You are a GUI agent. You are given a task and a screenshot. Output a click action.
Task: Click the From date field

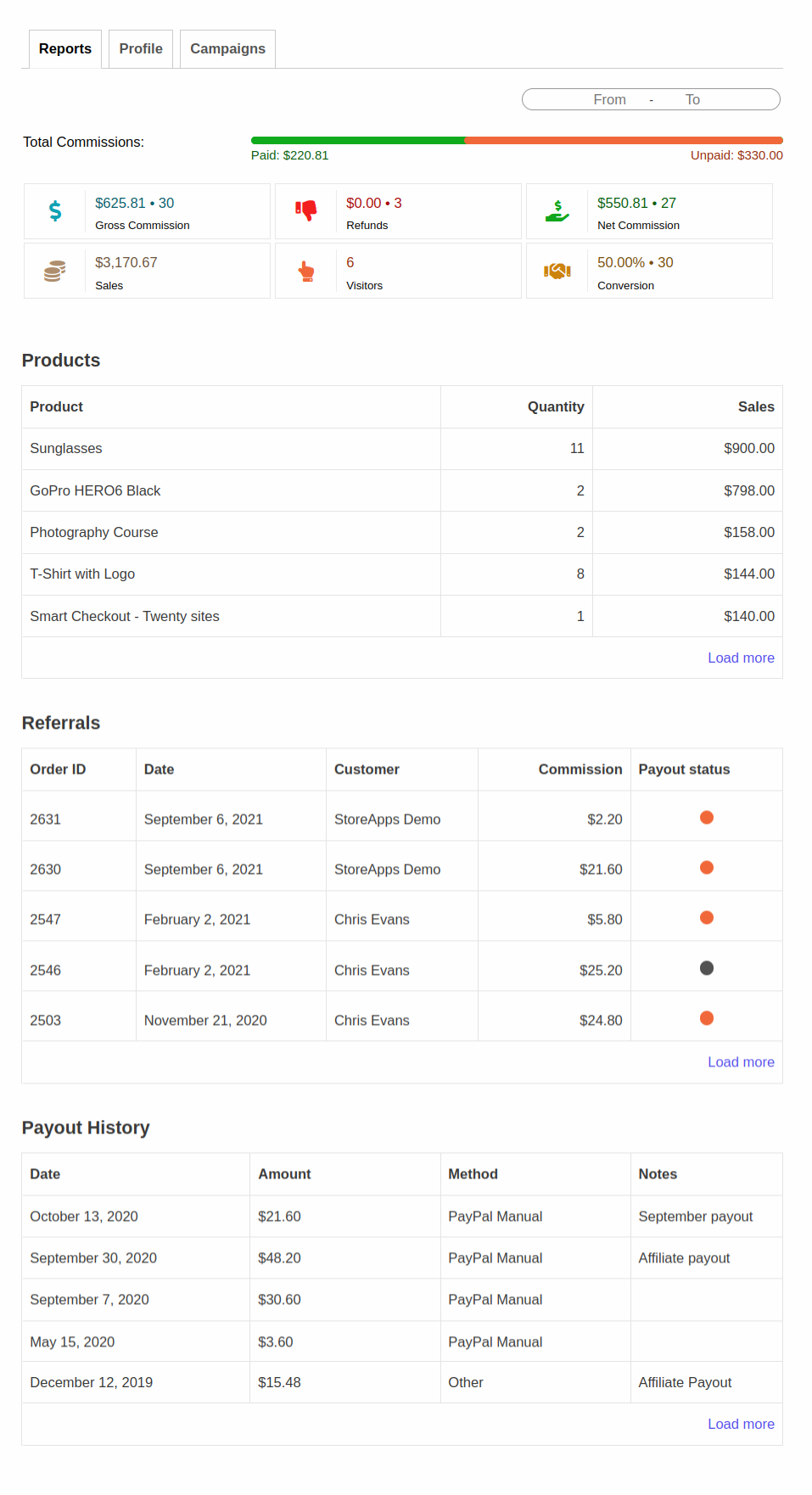(x=609, y=100)
